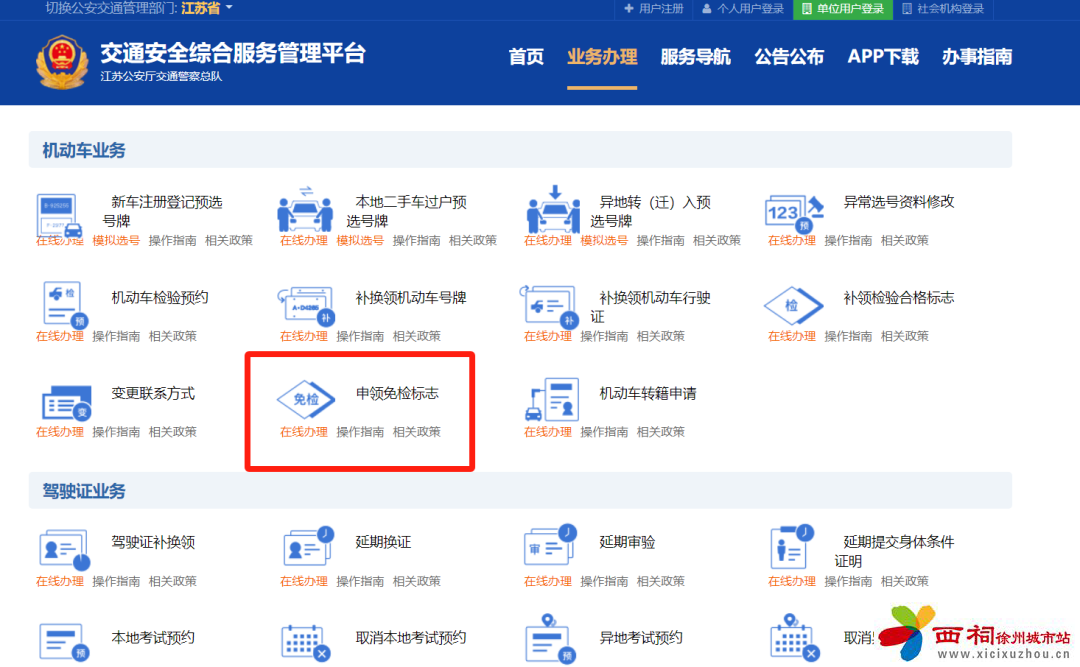Click the 异地转（迁）入预选号牌 icon

553,209
